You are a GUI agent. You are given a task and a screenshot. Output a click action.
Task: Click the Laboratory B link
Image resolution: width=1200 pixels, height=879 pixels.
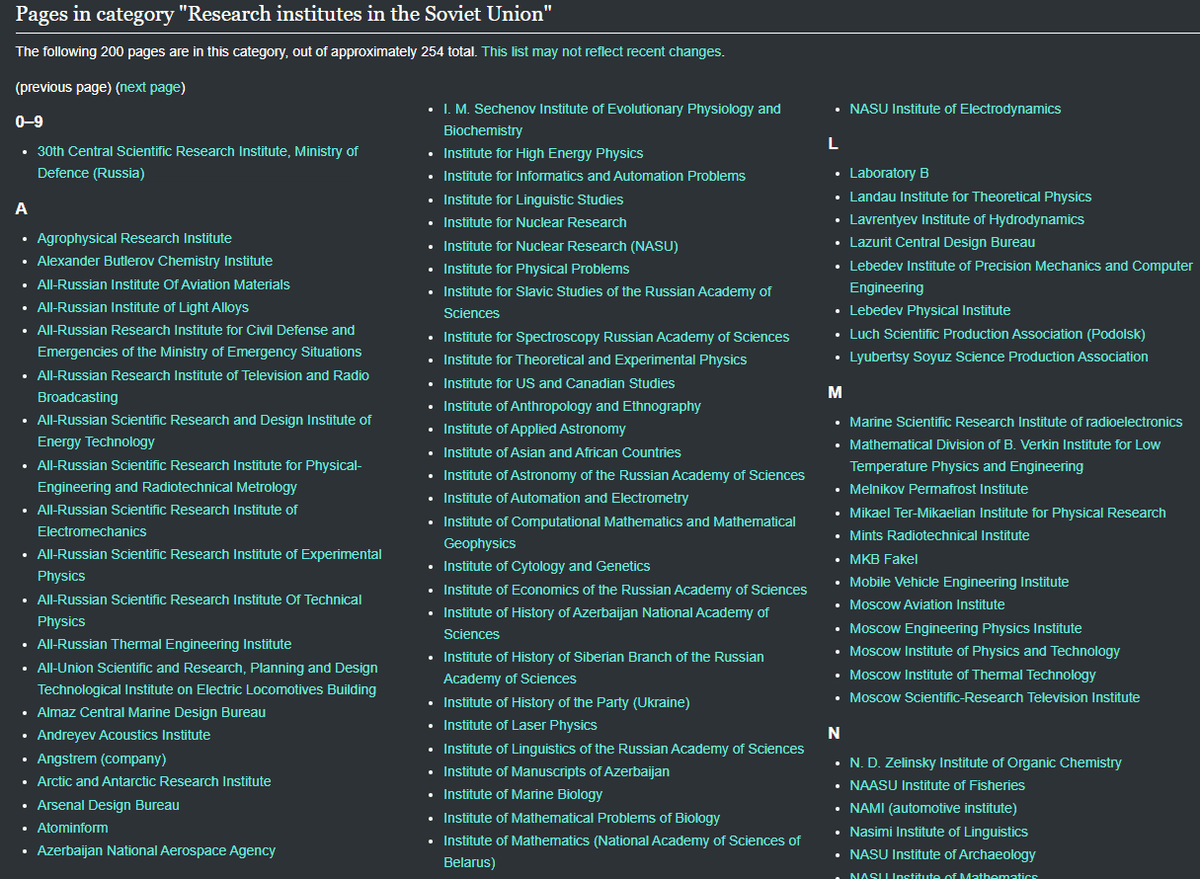[889, 173]
